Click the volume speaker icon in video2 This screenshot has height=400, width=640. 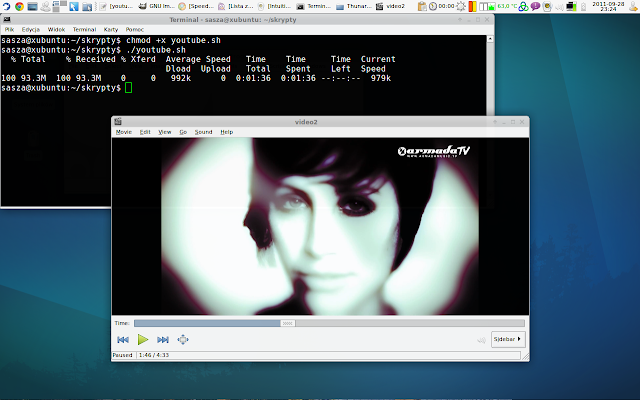pos(482,340)
